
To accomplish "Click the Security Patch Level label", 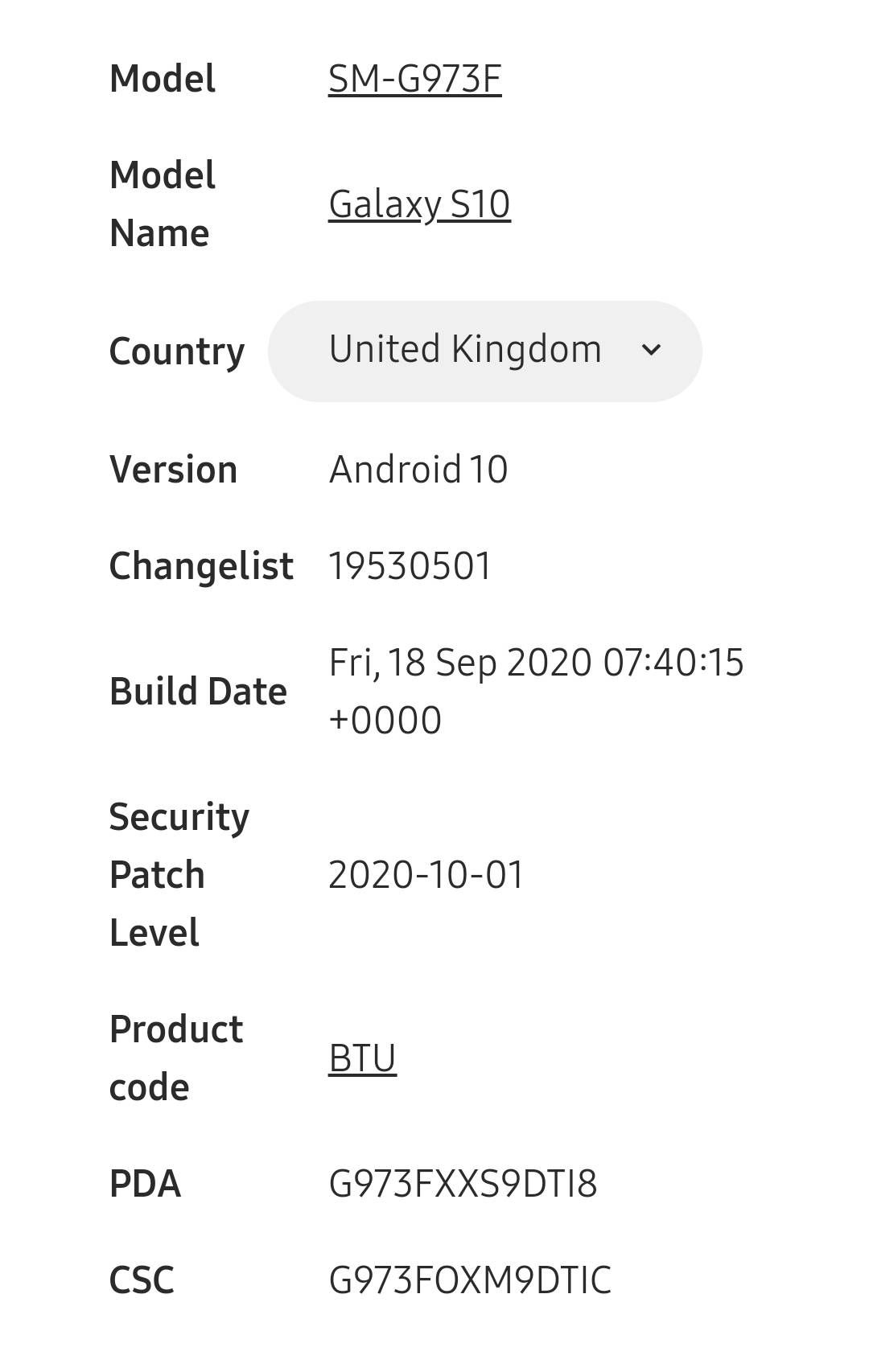I will (x=179, y=875).
